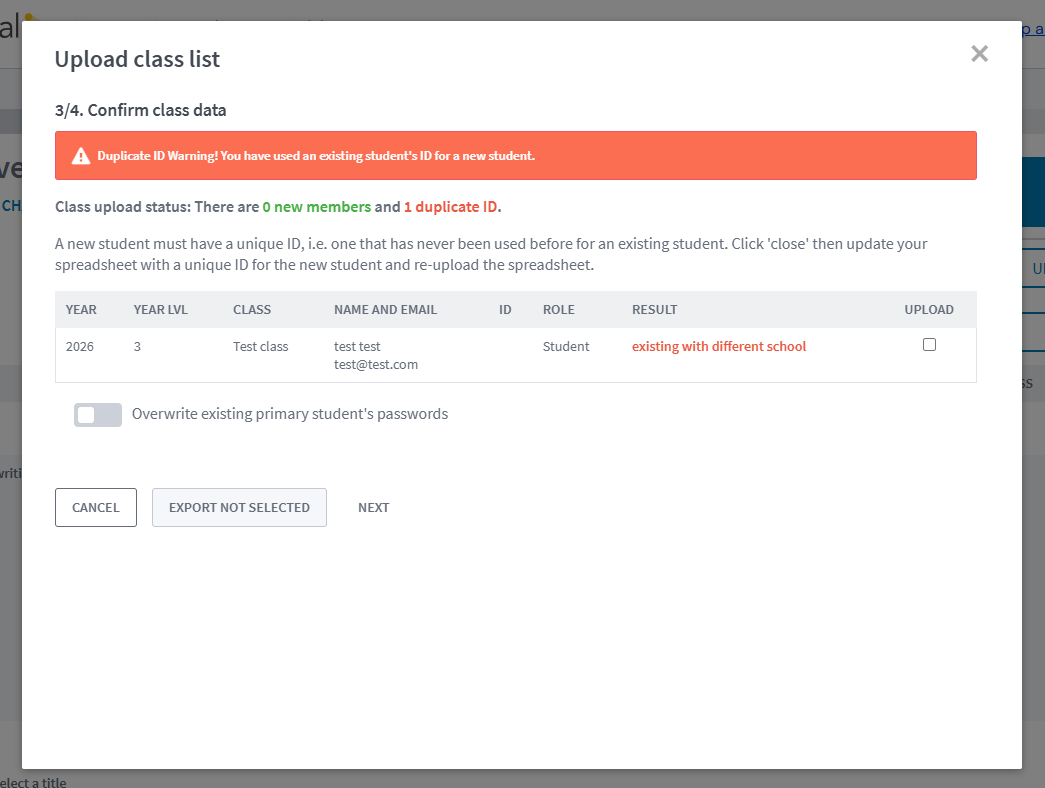Click the warning triangle icon in the banner
1045x788 pixels.
pyautogui.click(x=81, y=156)
